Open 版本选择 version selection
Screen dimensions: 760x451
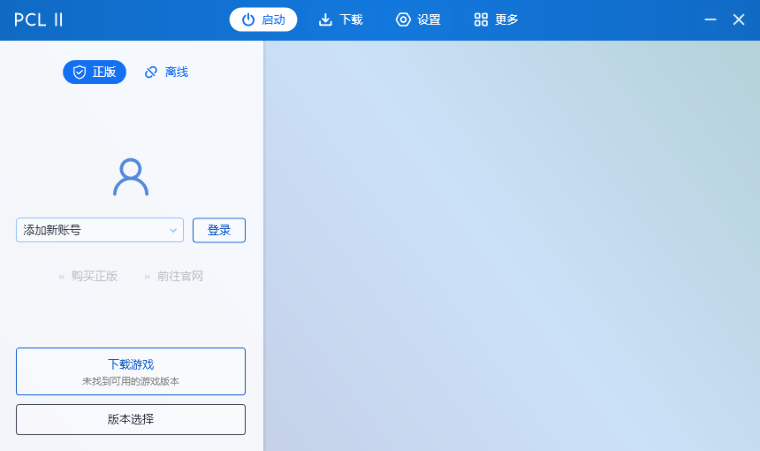click(x=131, y=419)
